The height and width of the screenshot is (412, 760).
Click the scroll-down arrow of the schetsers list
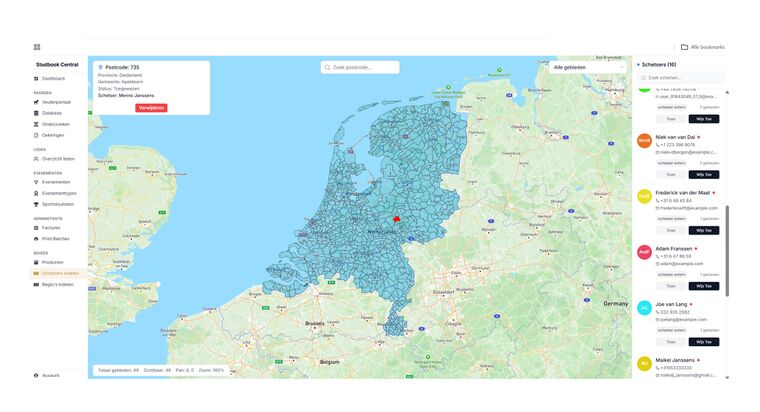coord(727,377)
